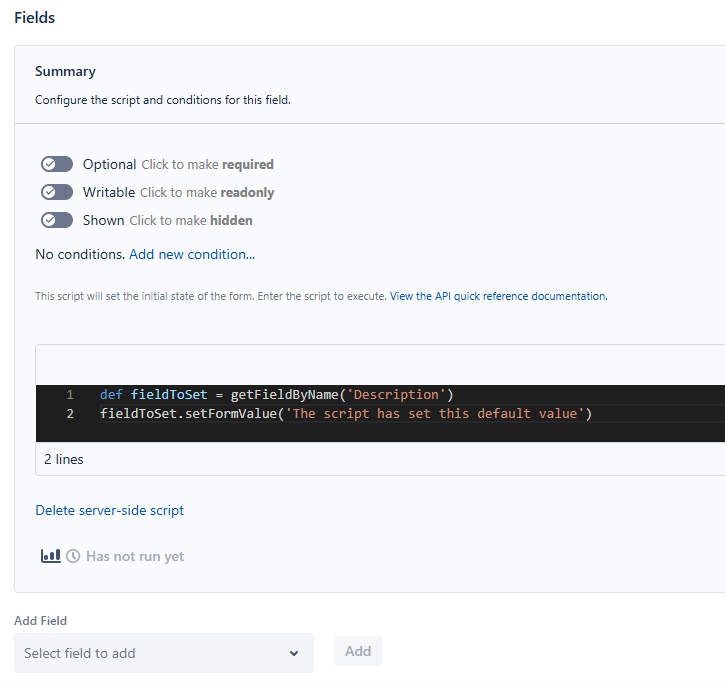Click Delete server-side script
This screenshot has height=684, width=725.
pyautogui.click(x=110, y=510)
